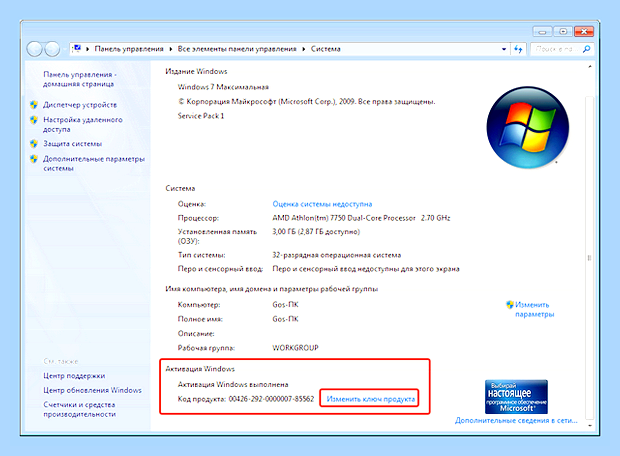Open Защита системы link
This screenshot has height=456, width=620.
coord(72,144)
